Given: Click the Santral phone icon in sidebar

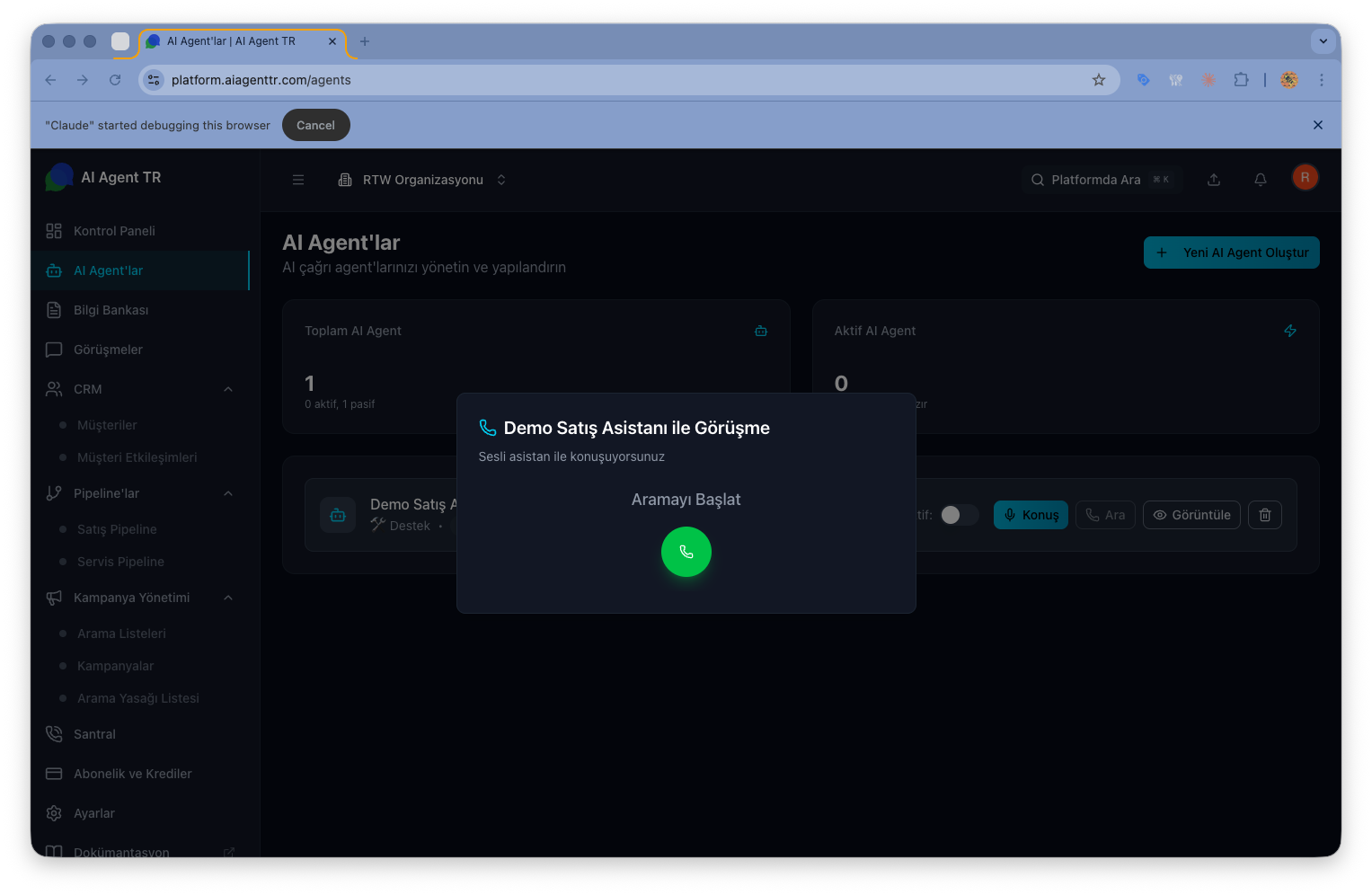Looking at the screenshot, I should click(54, 734).
